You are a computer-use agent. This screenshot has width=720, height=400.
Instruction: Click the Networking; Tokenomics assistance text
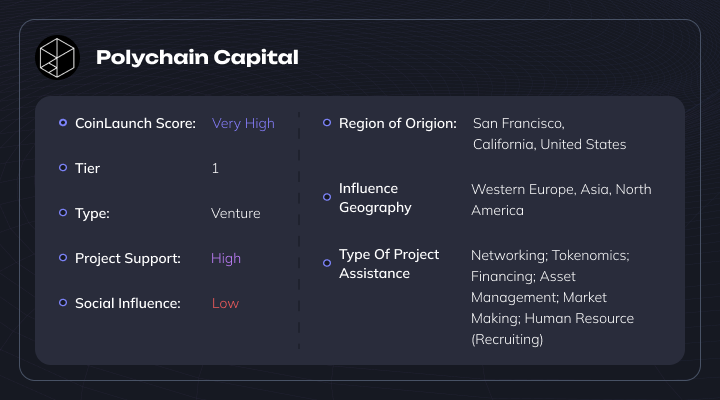click(552, 297)
